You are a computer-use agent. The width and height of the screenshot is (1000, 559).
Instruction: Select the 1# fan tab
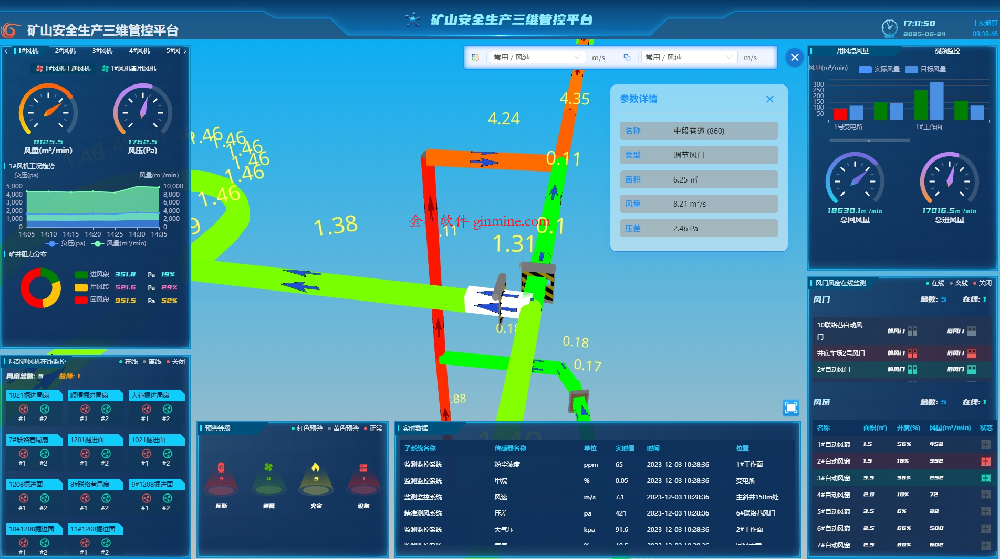tap(29, 50)
